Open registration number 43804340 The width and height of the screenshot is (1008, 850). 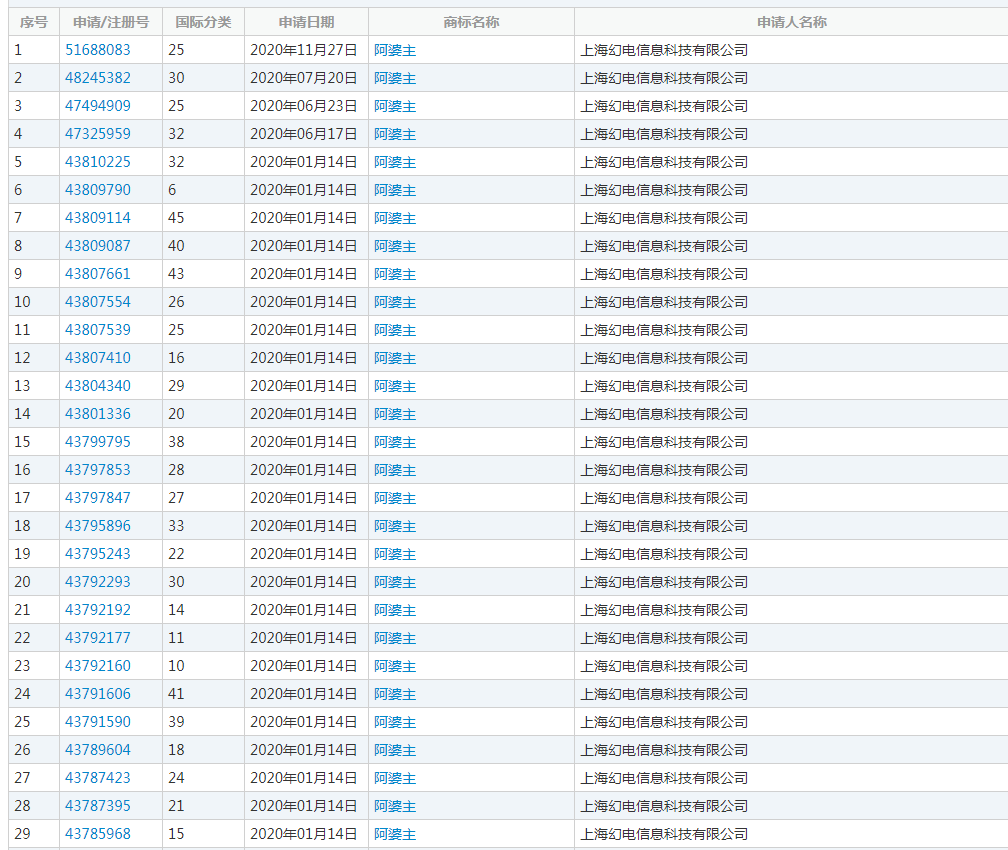point(98,386)
